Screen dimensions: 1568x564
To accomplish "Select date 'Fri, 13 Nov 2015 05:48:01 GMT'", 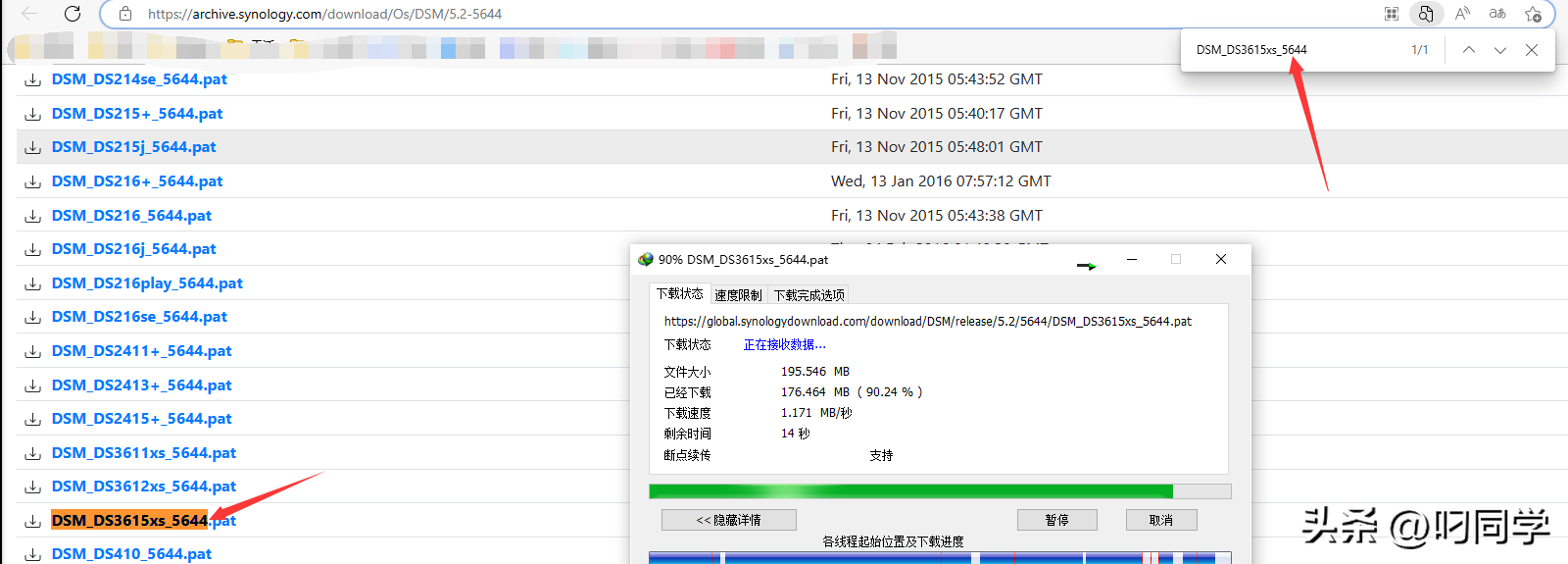I will [x=937, y=147].
